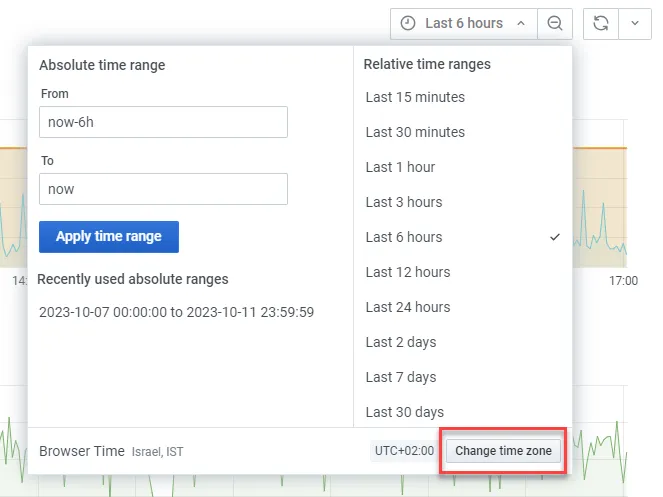Open the refresh interval dropdown arrow
The width and height of the screenshot is (663, 497).
click(x=635, y=23)
